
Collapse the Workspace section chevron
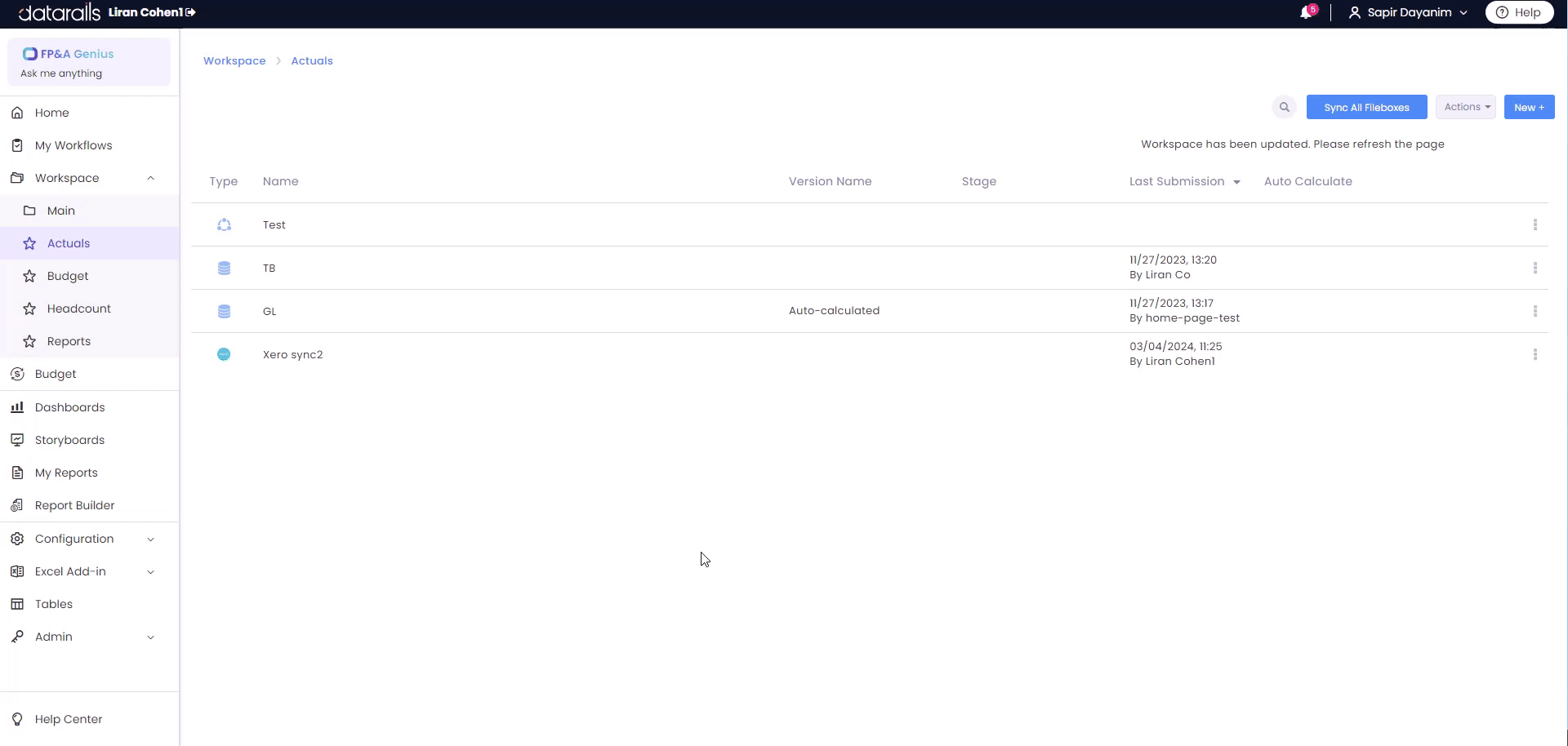[151, 178]
